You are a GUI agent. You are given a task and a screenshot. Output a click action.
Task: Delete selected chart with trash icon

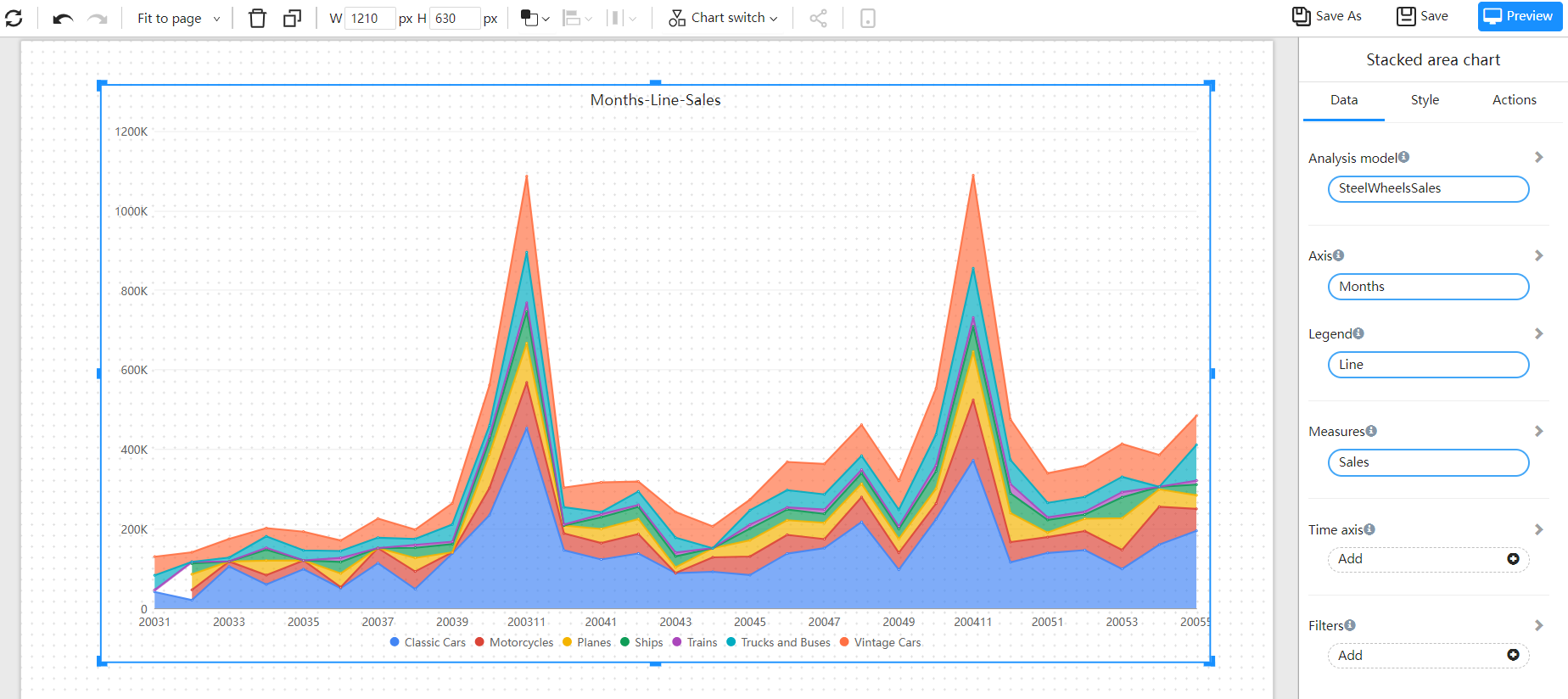click(257, 18)
